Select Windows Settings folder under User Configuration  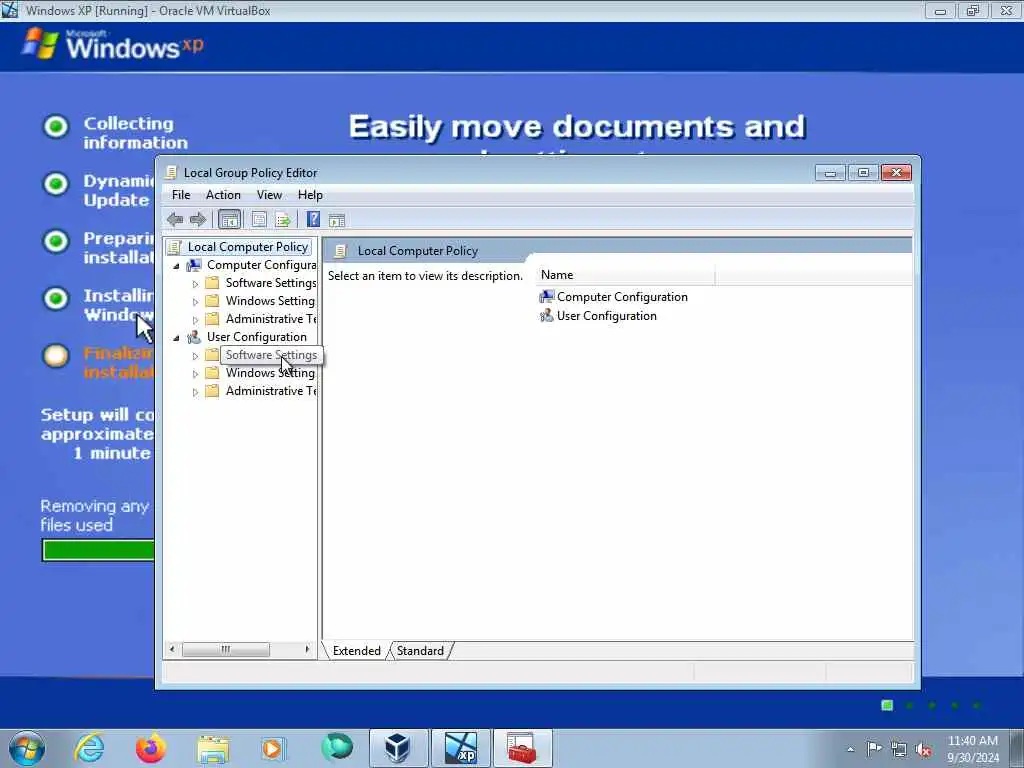[x=270, y=373]
